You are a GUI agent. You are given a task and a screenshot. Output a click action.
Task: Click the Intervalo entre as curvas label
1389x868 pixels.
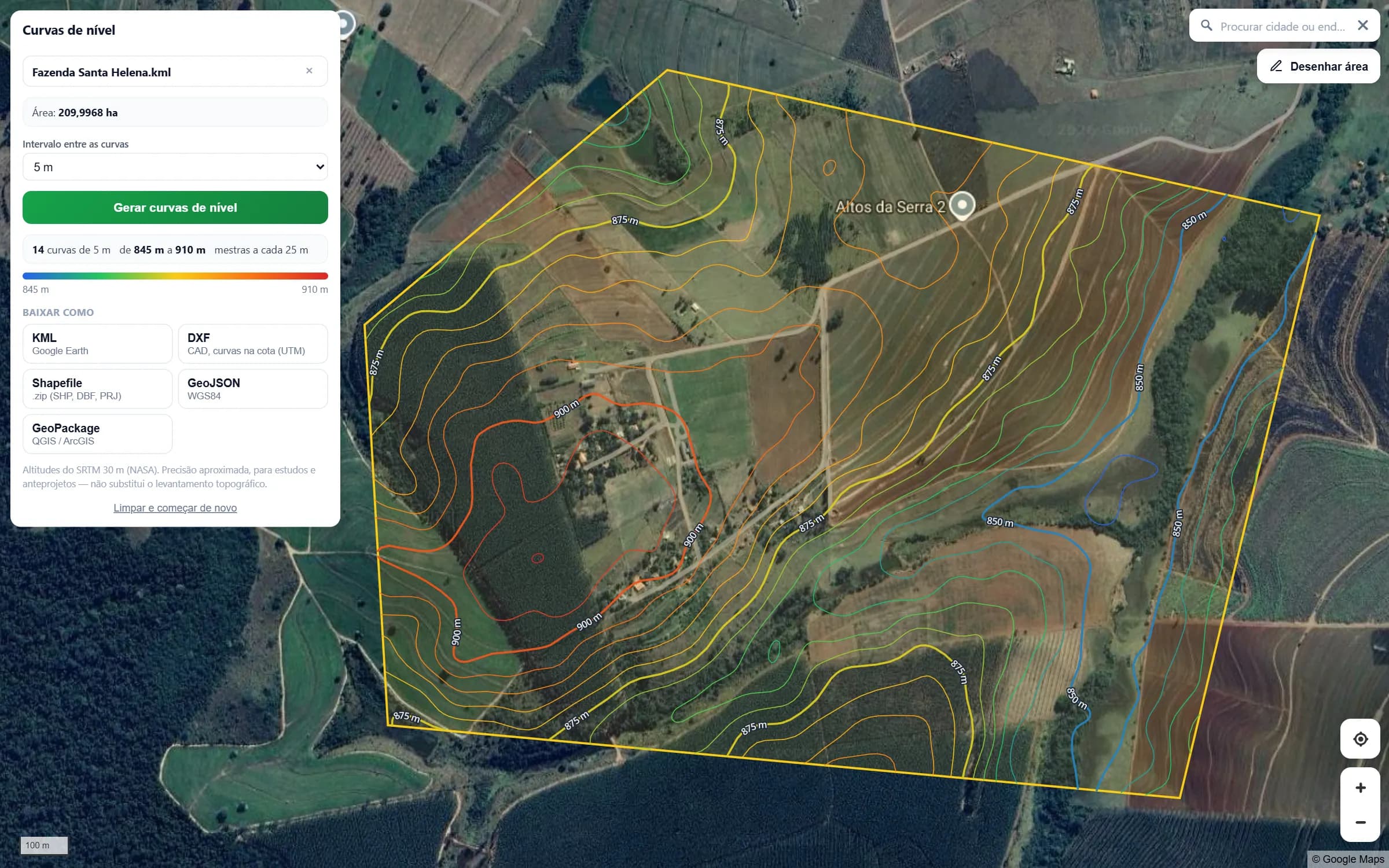[x=75, y=144]
